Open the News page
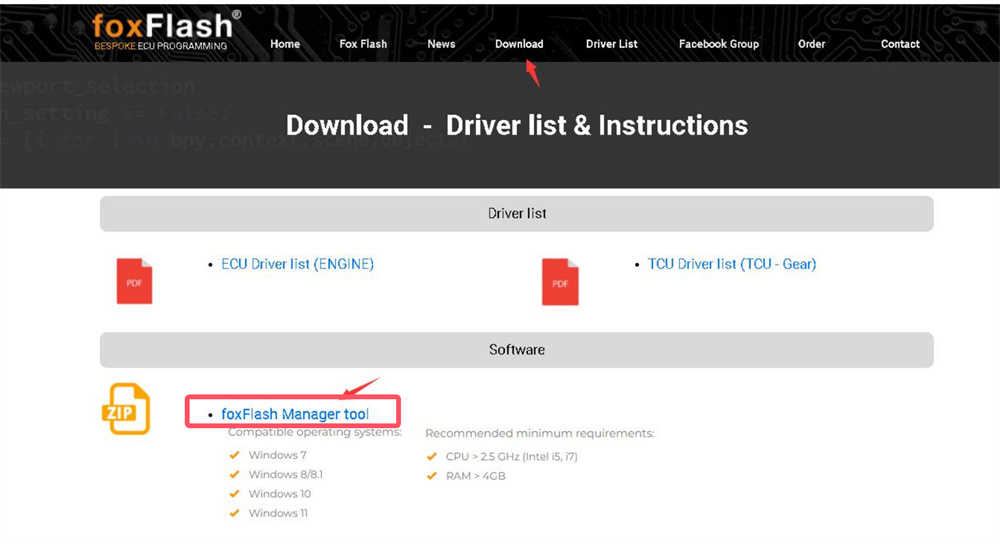 (x=441, y=44)
